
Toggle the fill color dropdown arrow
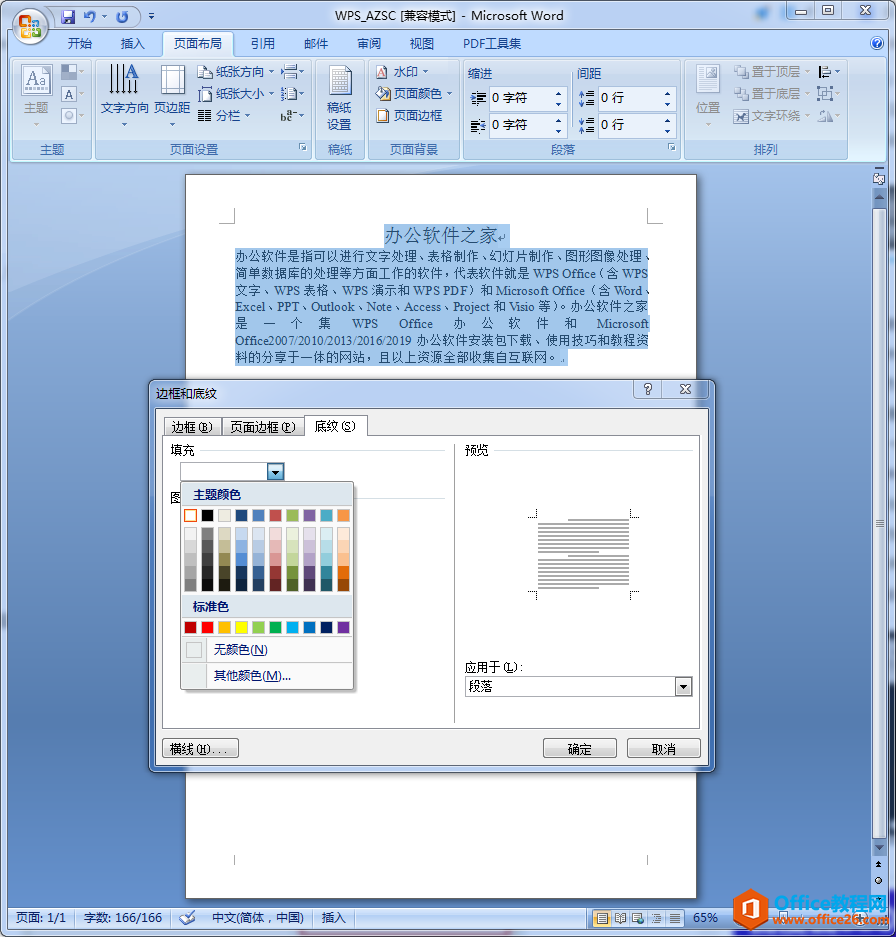[275, 471]
